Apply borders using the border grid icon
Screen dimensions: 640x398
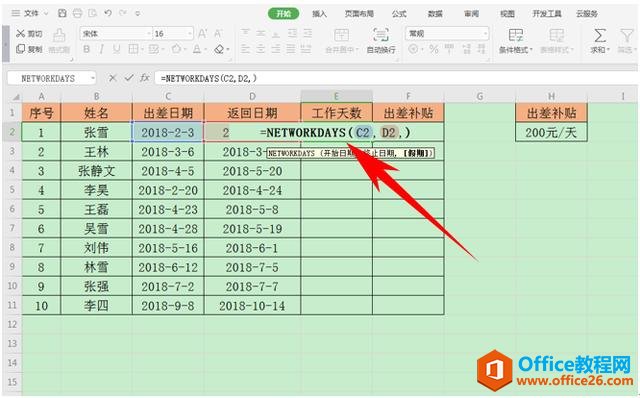coord(133,49)
